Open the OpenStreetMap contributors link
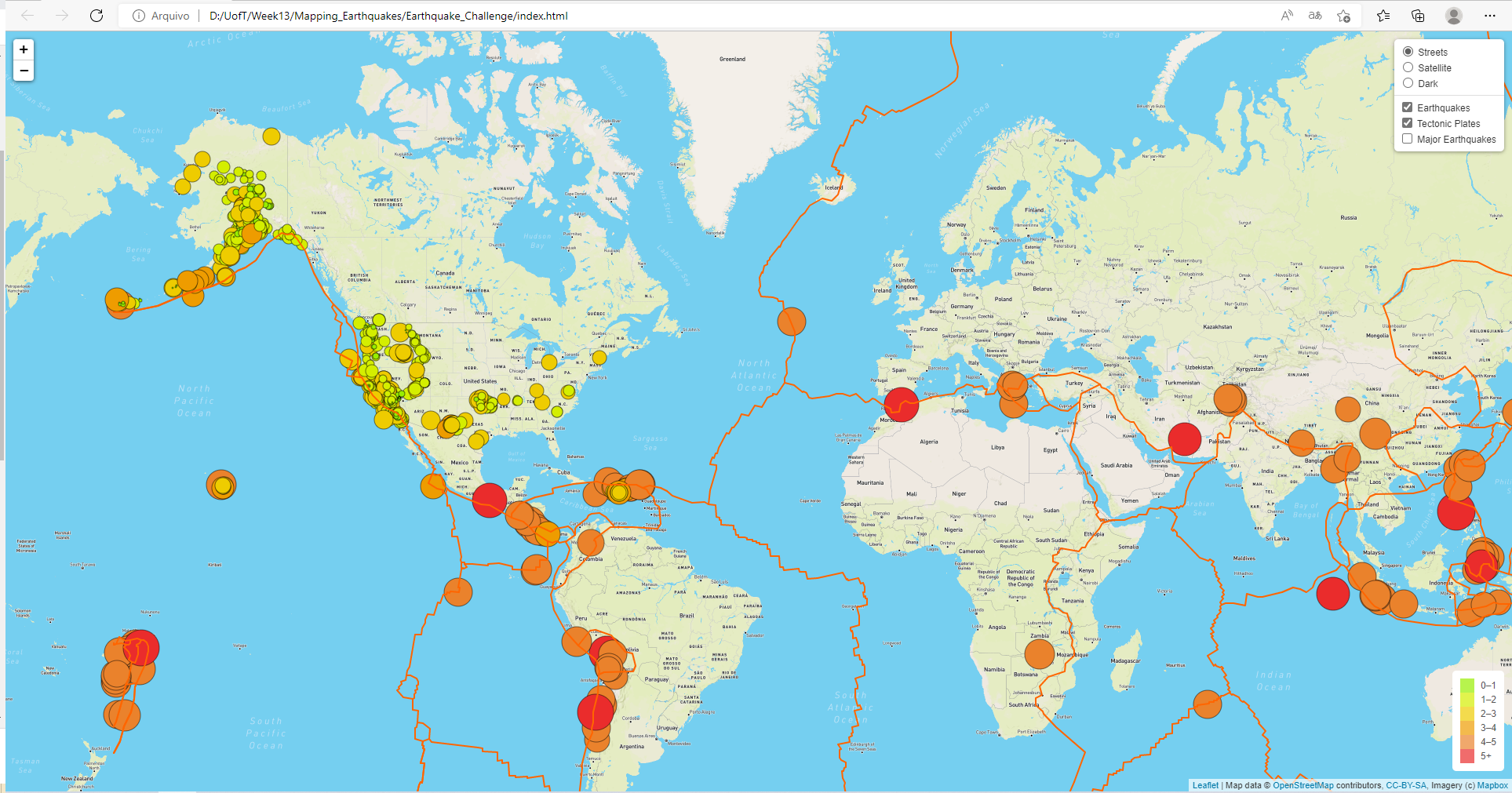This screenshot has width=1512, height=793. (x=1302, y=785)
